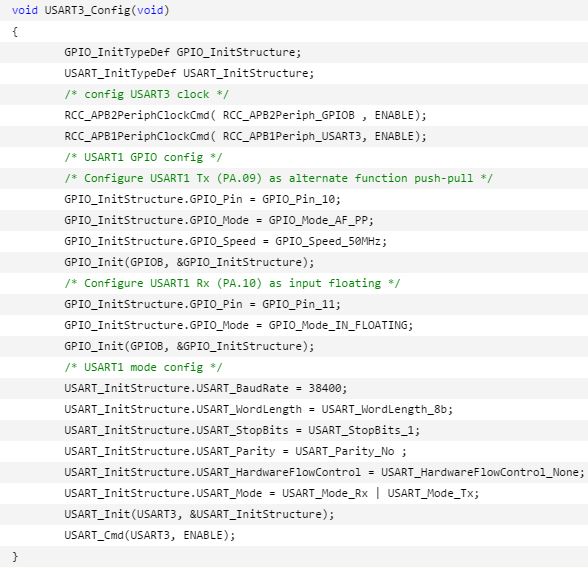588x568 pixels.
Task: Click the USART_Mode_Rx | USART_Mode_Tx line
Action: 272,493
